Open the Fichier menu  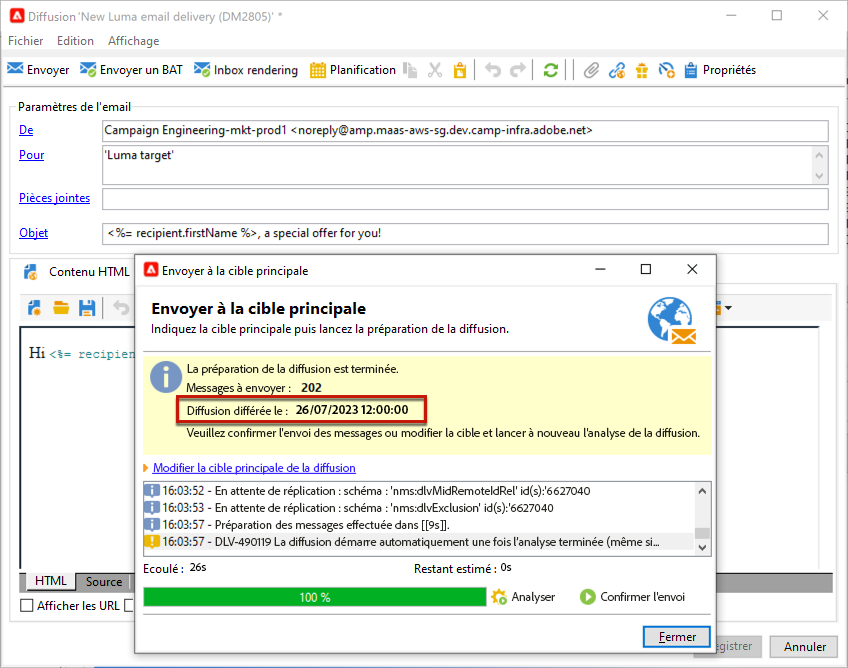(x=25, y=41)
